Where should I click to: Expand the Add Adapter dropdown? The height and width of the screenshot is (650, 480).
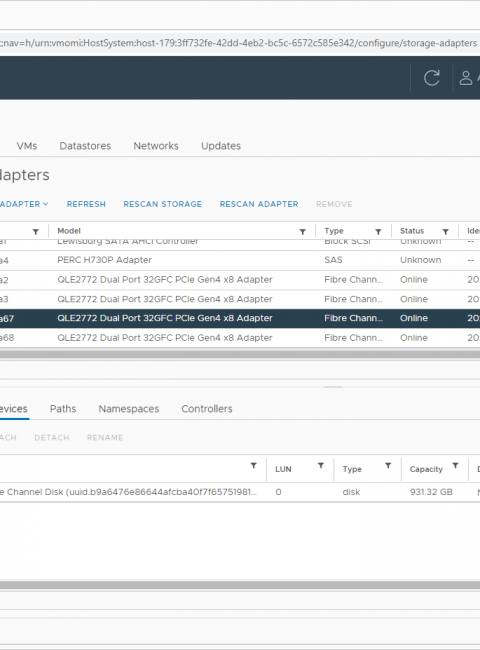pyautogui.click(x=24, y=204)
